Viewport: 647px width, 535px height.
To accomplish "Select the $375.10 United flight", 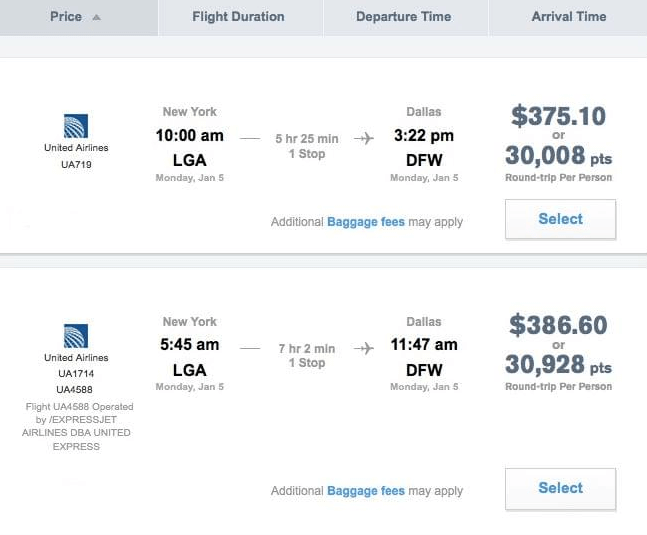I will (560, 219).
